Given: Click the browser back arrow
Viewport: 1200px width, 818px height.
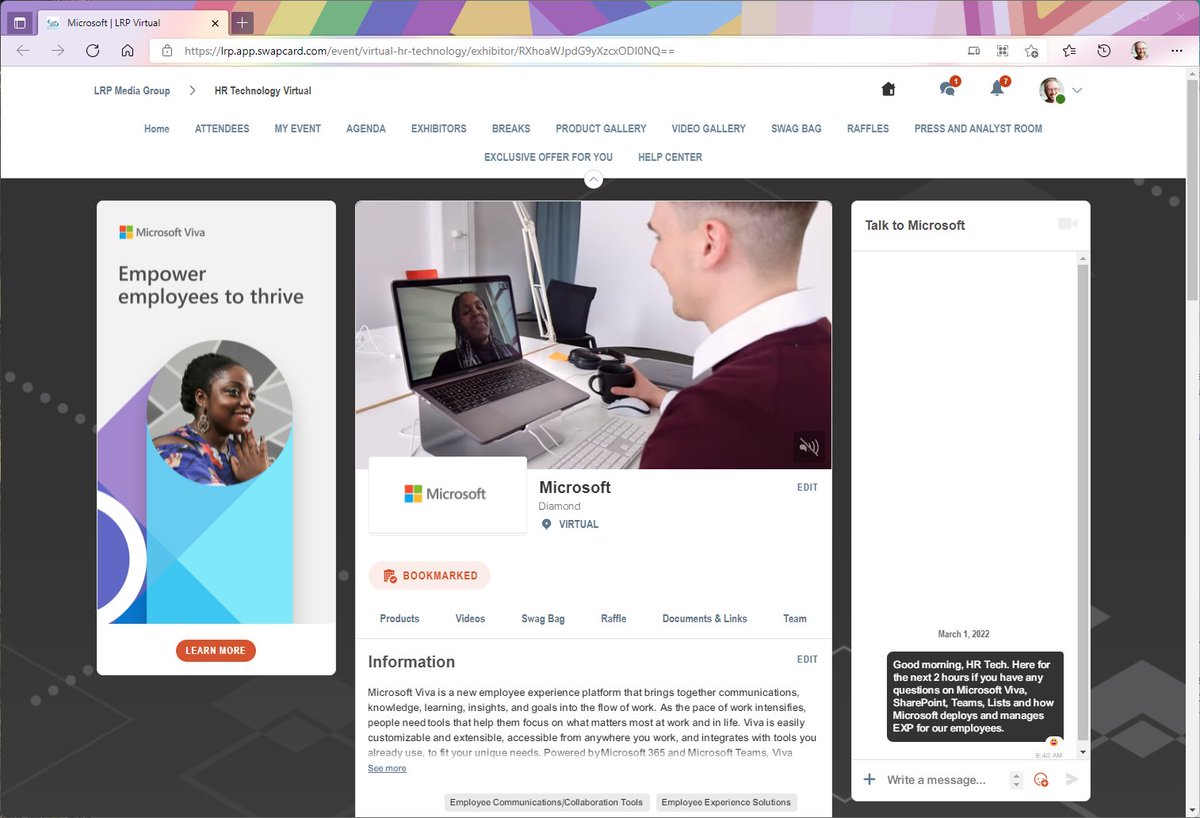Looking at the screenshot, I should tap(23, 50).
